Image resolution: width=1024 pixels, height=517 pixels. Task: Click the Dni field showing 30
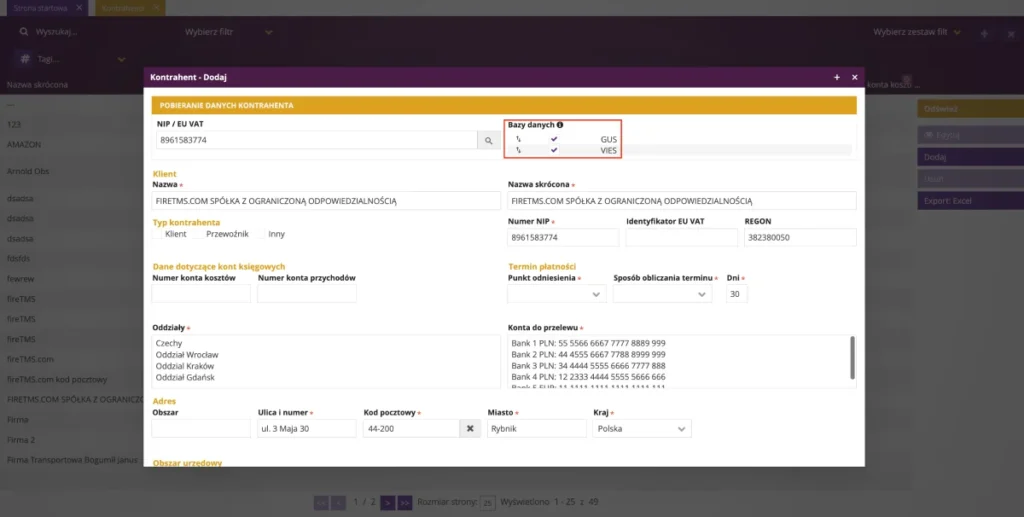click(x=737, y=294)
